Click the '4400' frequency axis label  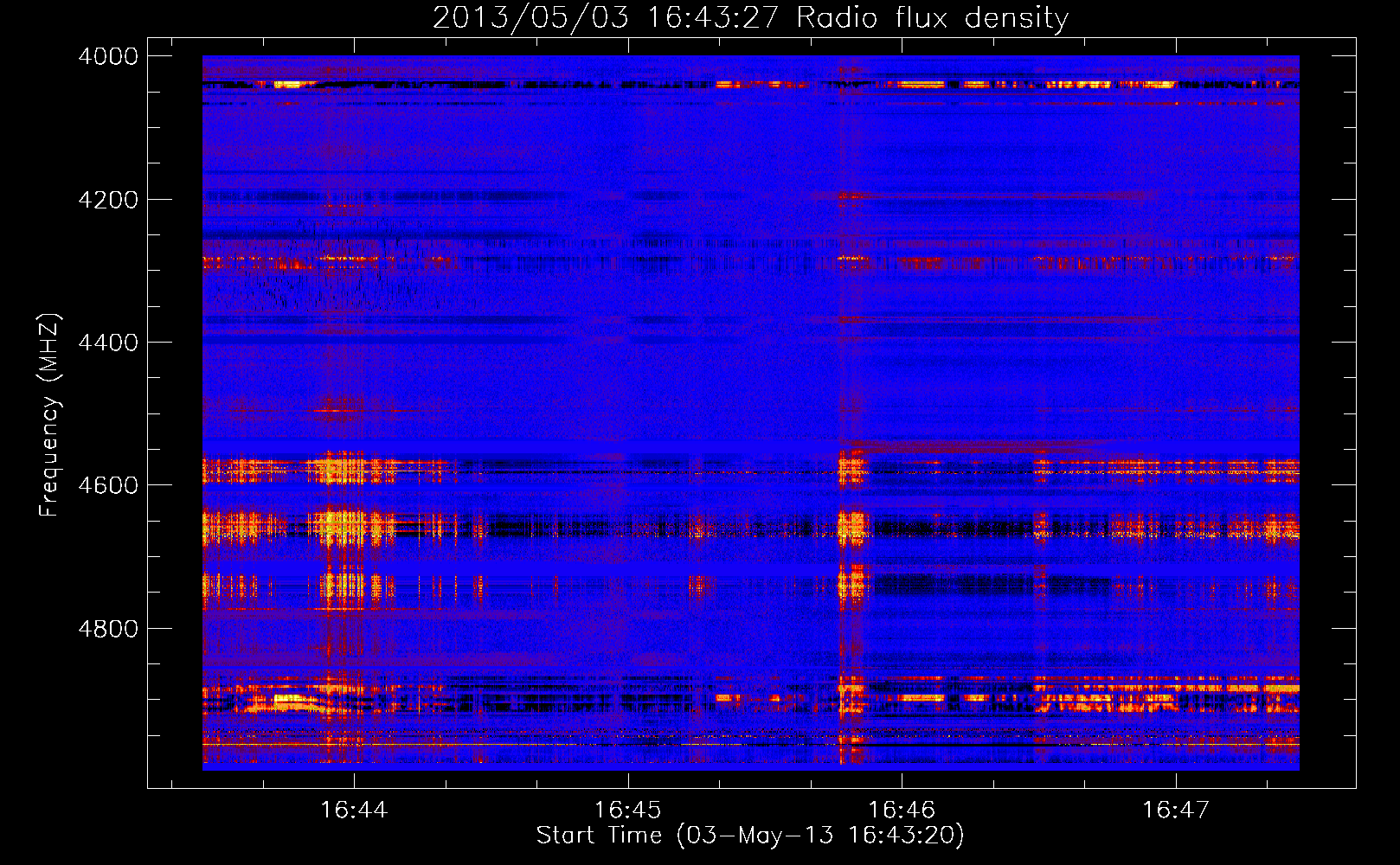[108, 343]
